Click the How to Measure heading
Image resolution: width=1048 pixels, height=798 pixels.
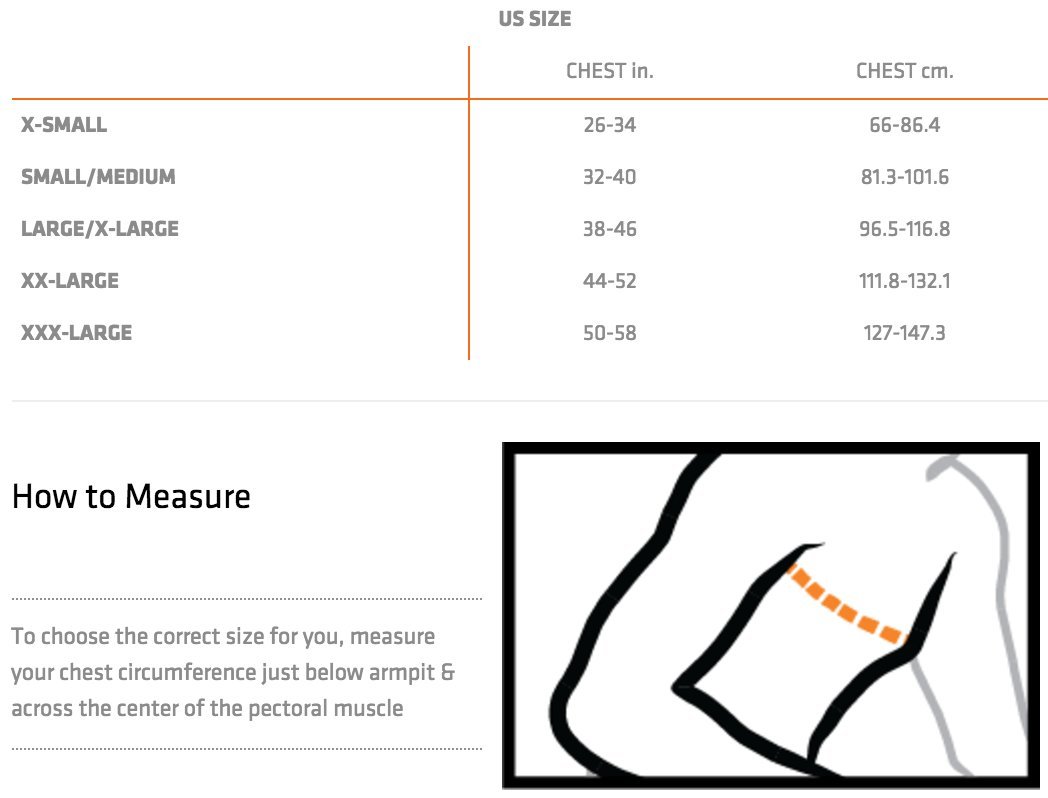(131, 497)
